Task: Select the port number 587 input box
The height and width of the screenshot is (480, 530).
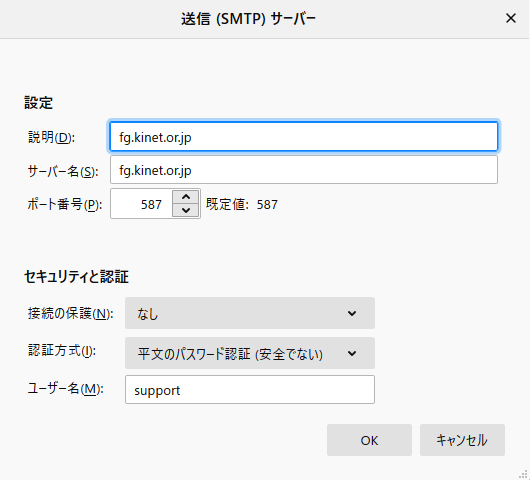Action: click(x=142, y=204)
